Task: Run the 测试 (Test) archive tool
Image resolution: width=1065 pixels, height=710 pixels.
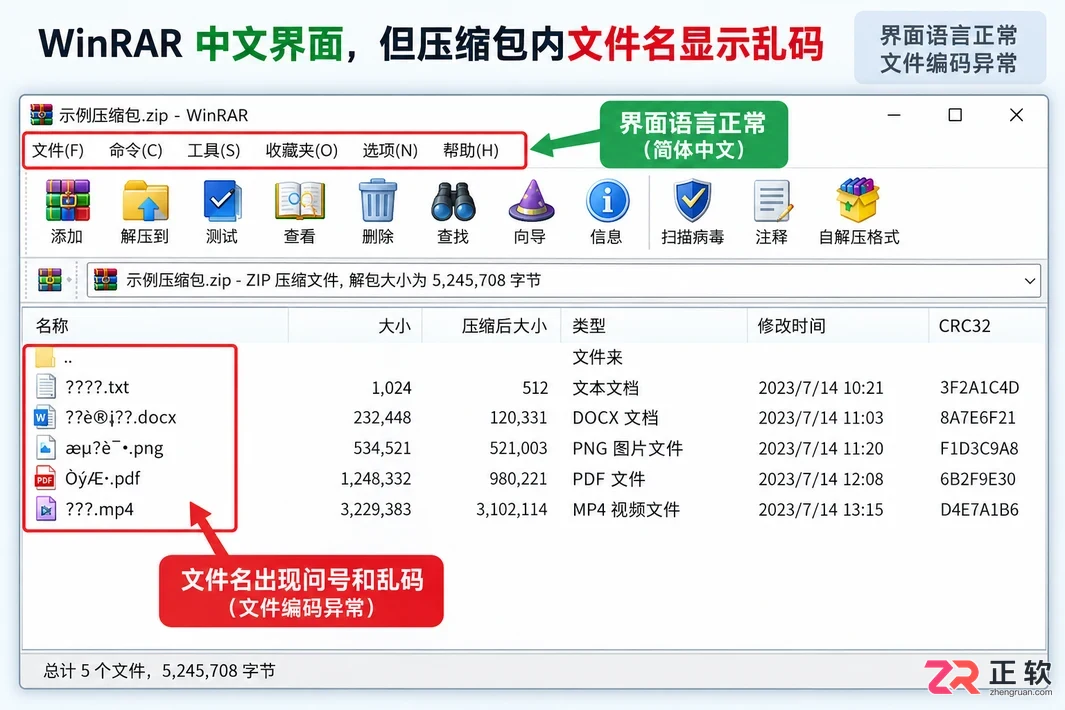Action: (222, 200)
